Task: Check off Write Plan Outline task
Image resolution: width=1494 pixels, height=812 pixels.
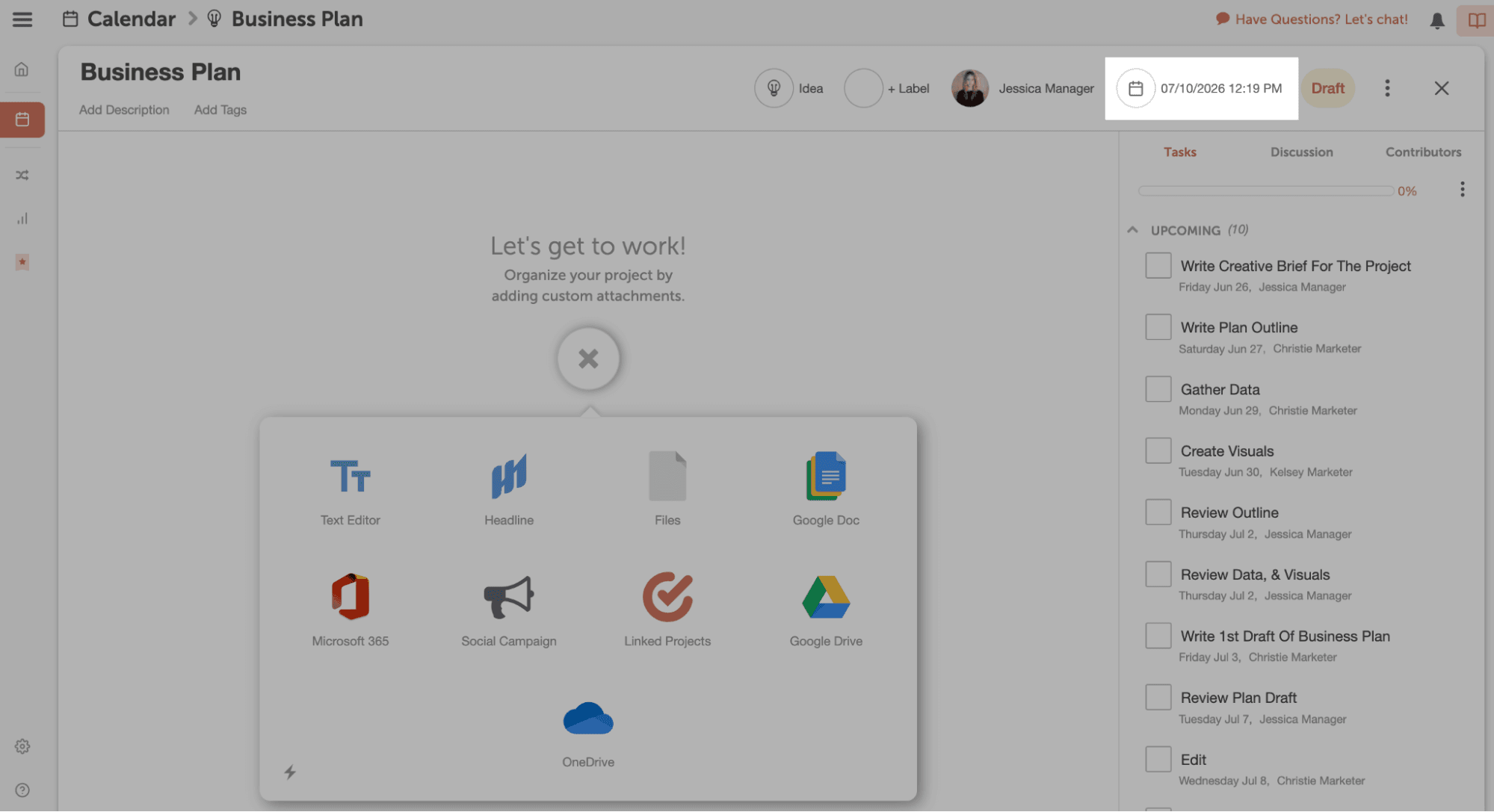Action: (1158, 327)
